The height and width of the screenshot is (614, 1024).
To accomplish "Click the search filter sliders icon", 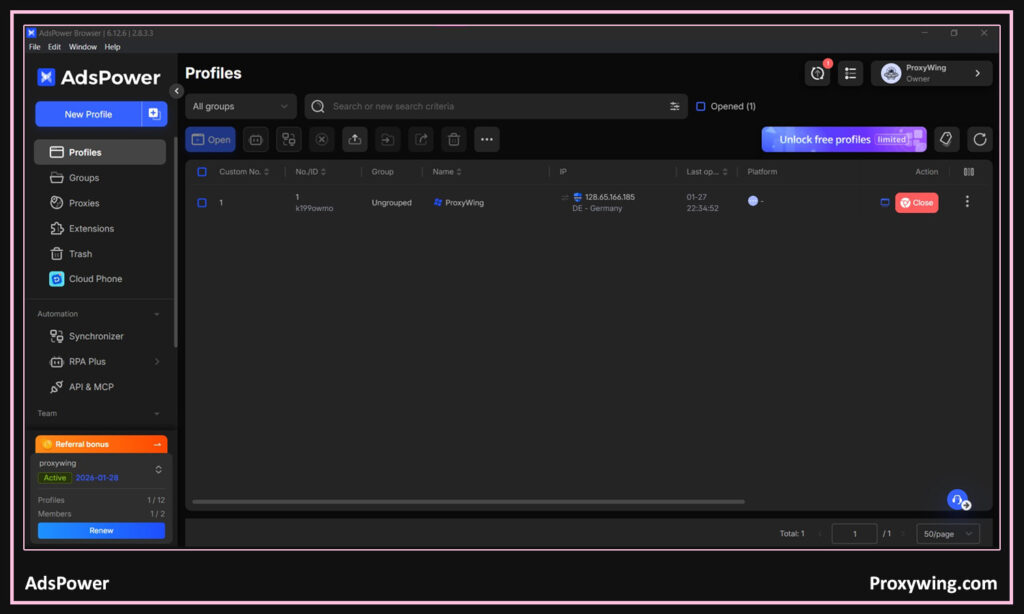I will point(674,106).
